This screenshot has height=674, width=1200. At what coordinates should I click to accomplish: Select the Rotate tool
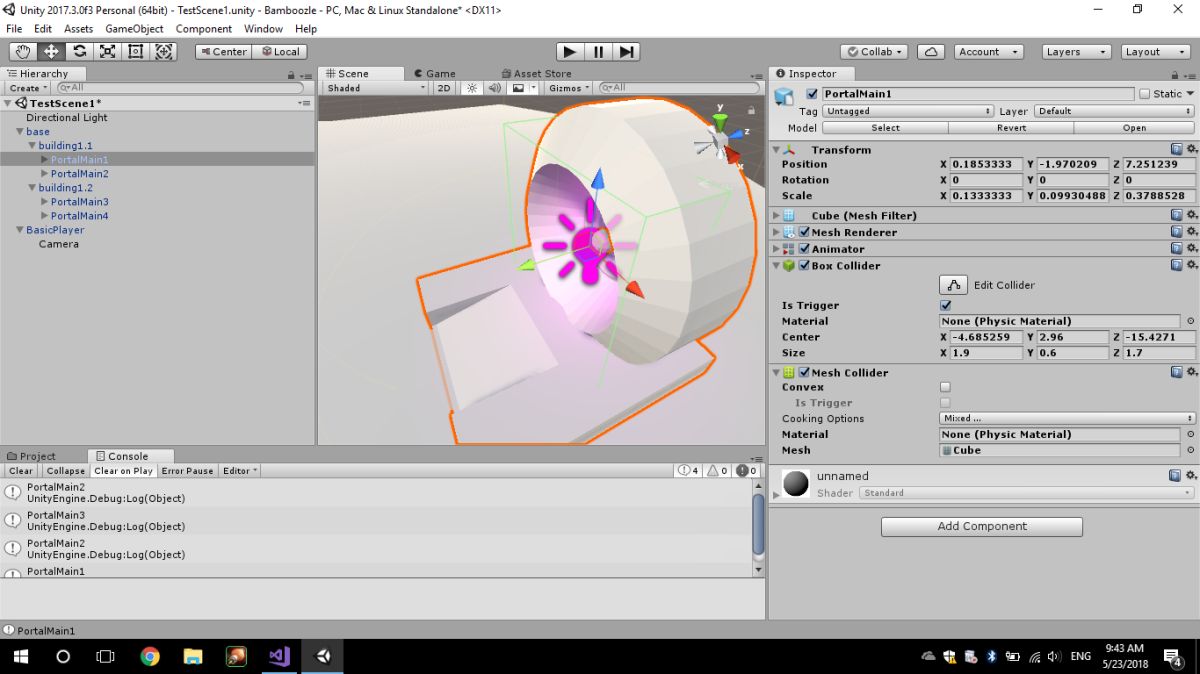point(79,51)
